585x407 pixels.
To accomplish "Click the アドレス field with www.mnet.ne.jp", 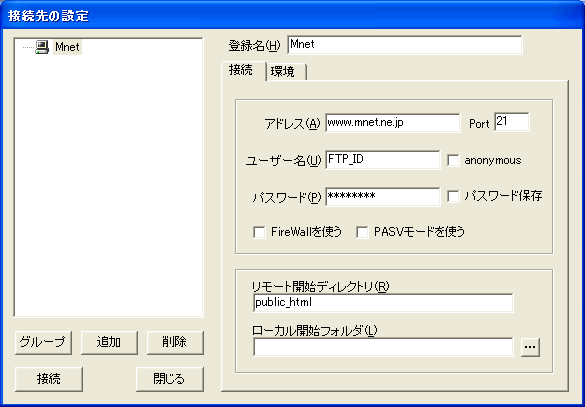I will click(393, 123).
